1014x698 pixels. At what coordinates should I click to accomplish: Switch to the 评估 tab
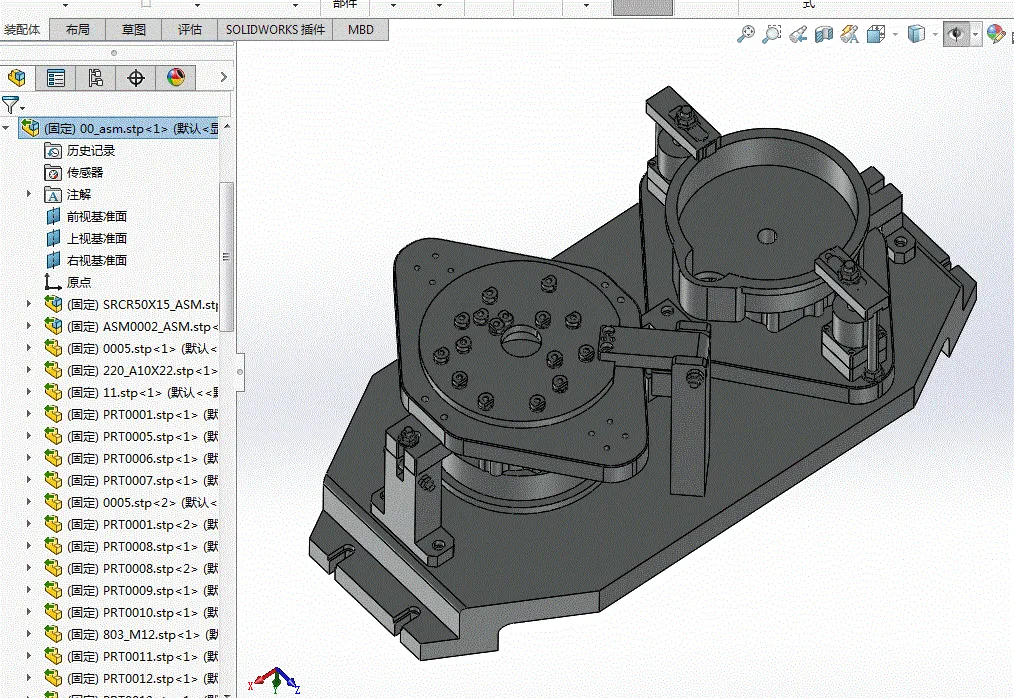(190, 29)
